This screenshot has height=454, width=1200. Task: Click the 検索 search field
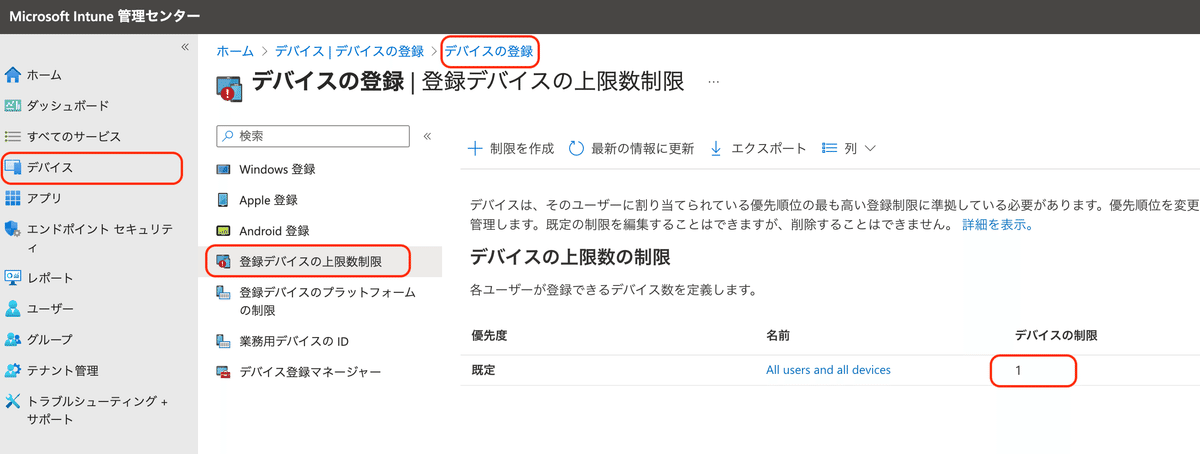313,136
